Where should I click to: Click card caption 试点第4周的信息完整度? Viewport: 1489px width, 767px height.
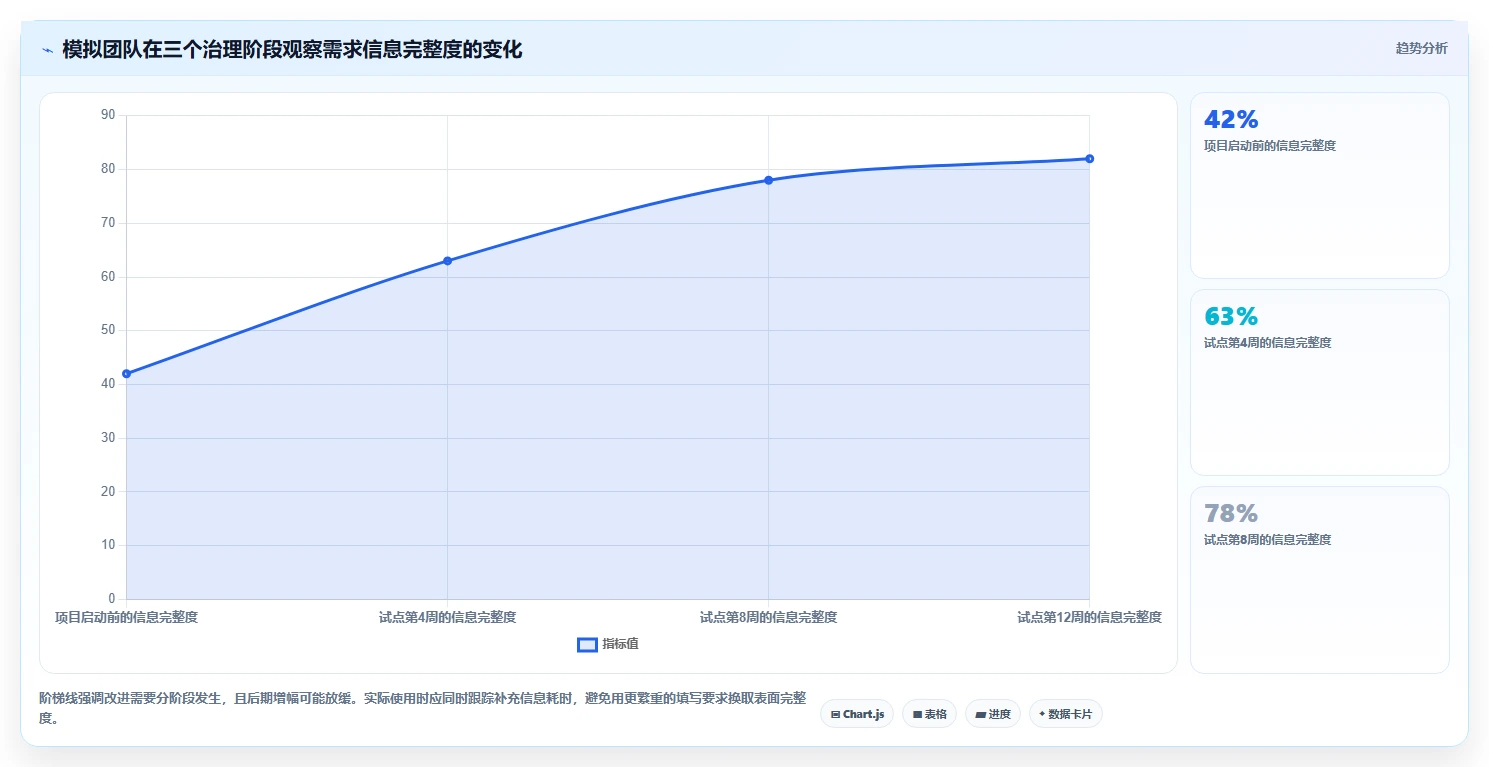pos(1268,343)
